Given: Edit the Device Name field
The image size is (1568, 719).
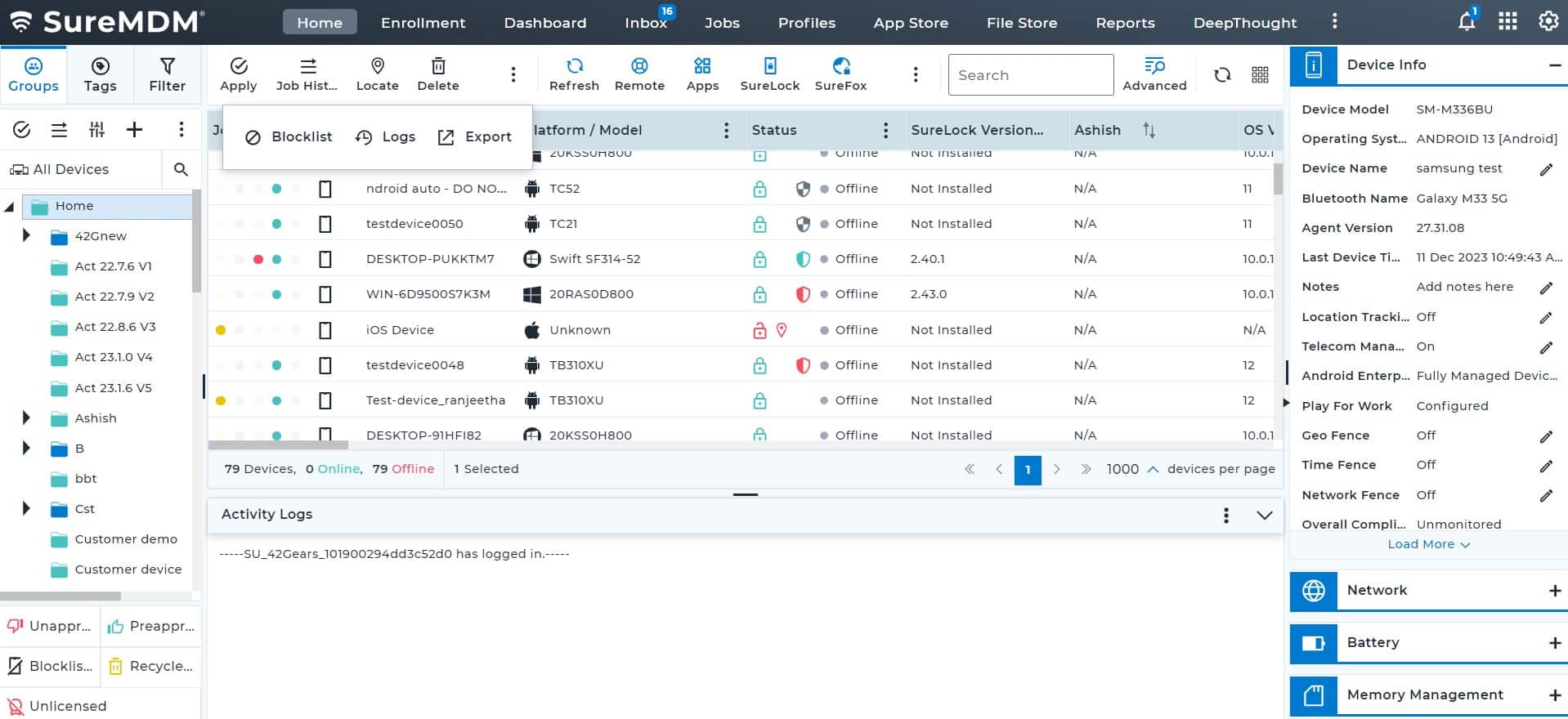Looking at the screenshot, I should point(1546,169).
